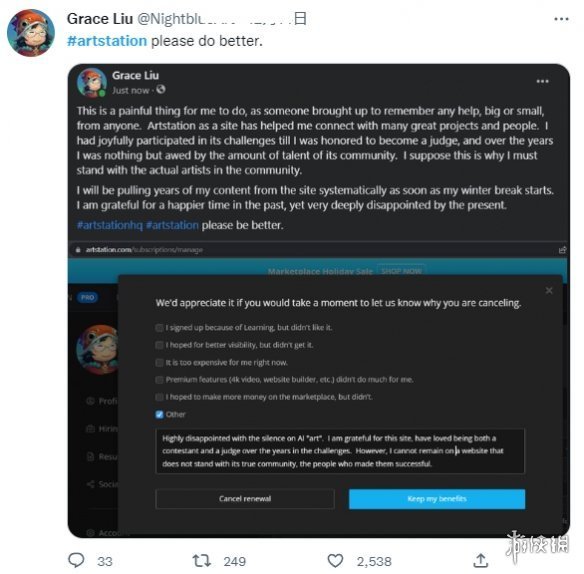Tick 'It is too expensive for me' box
Screen dimensions: 584x574
[x=159, y=362]
